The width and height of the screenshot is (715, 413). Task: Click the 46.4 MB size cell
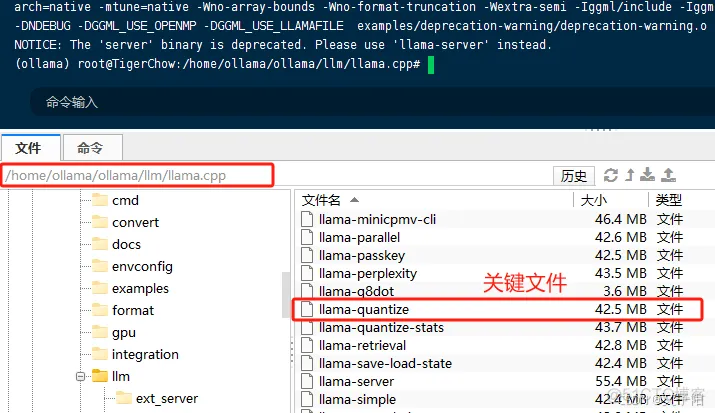point(620,219)
